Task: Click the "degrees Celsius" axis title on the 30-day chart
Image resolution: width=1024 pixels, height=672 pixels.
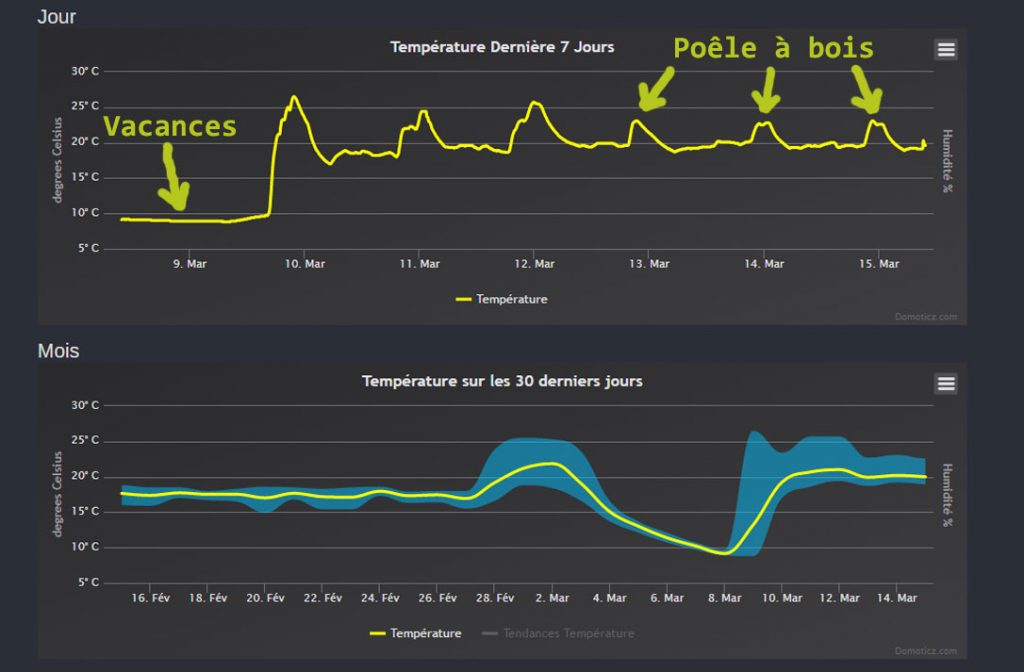Action: click(57, 494)
